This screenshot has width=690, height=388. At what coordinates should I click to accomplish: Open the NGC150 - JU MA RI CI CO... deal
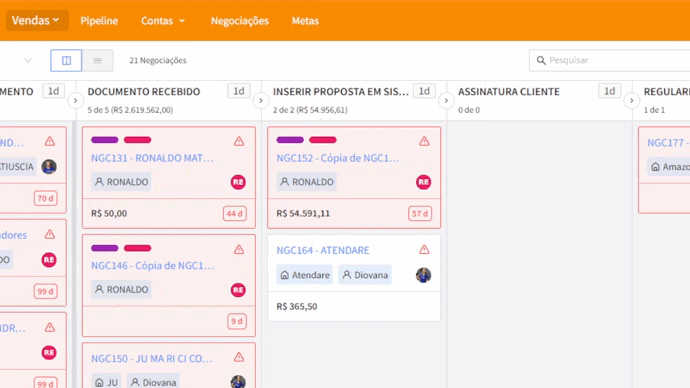click(x=152, y=359)
